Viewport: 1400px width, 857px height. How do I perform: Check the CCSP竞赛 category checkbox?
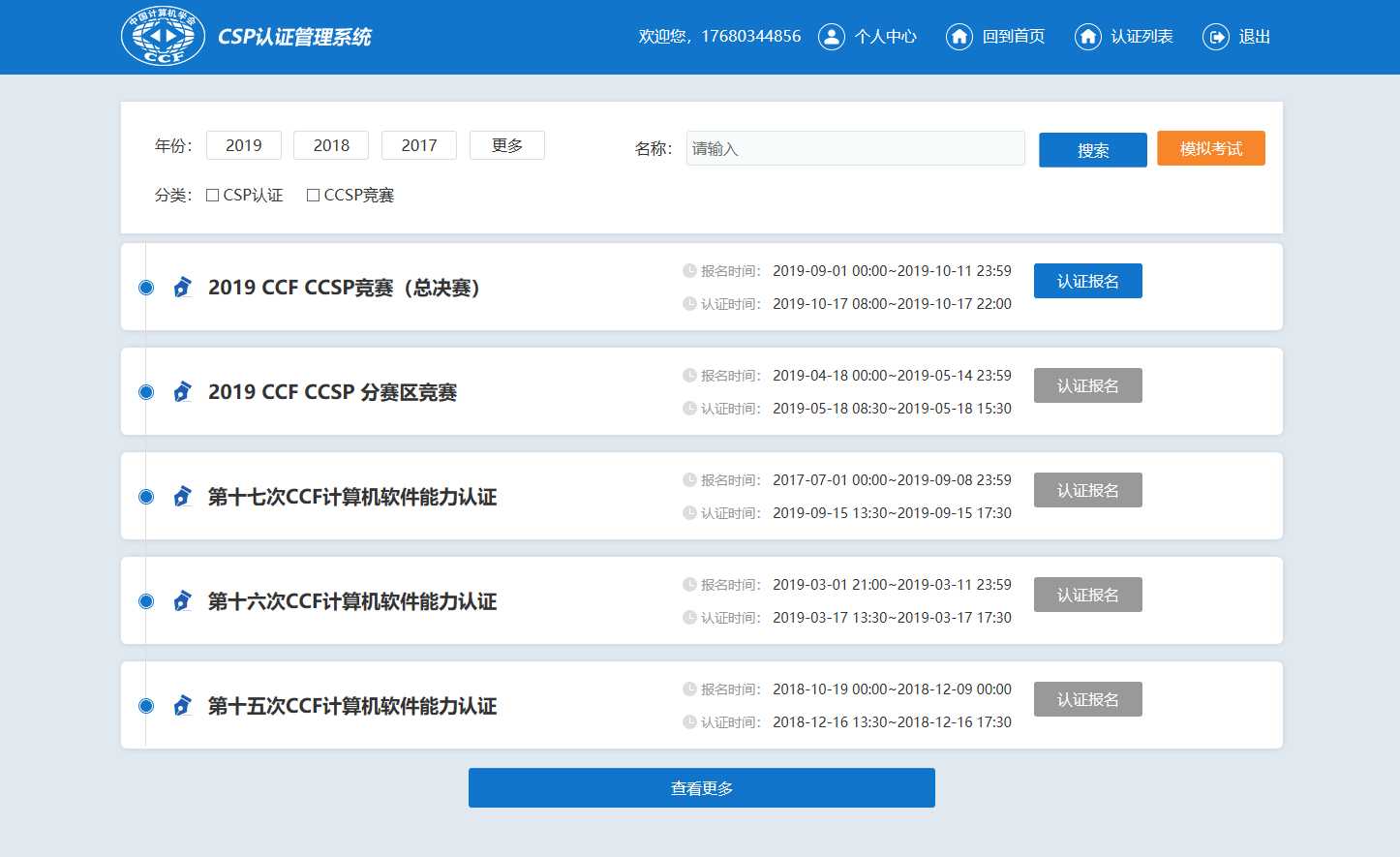tap(314, 195)
